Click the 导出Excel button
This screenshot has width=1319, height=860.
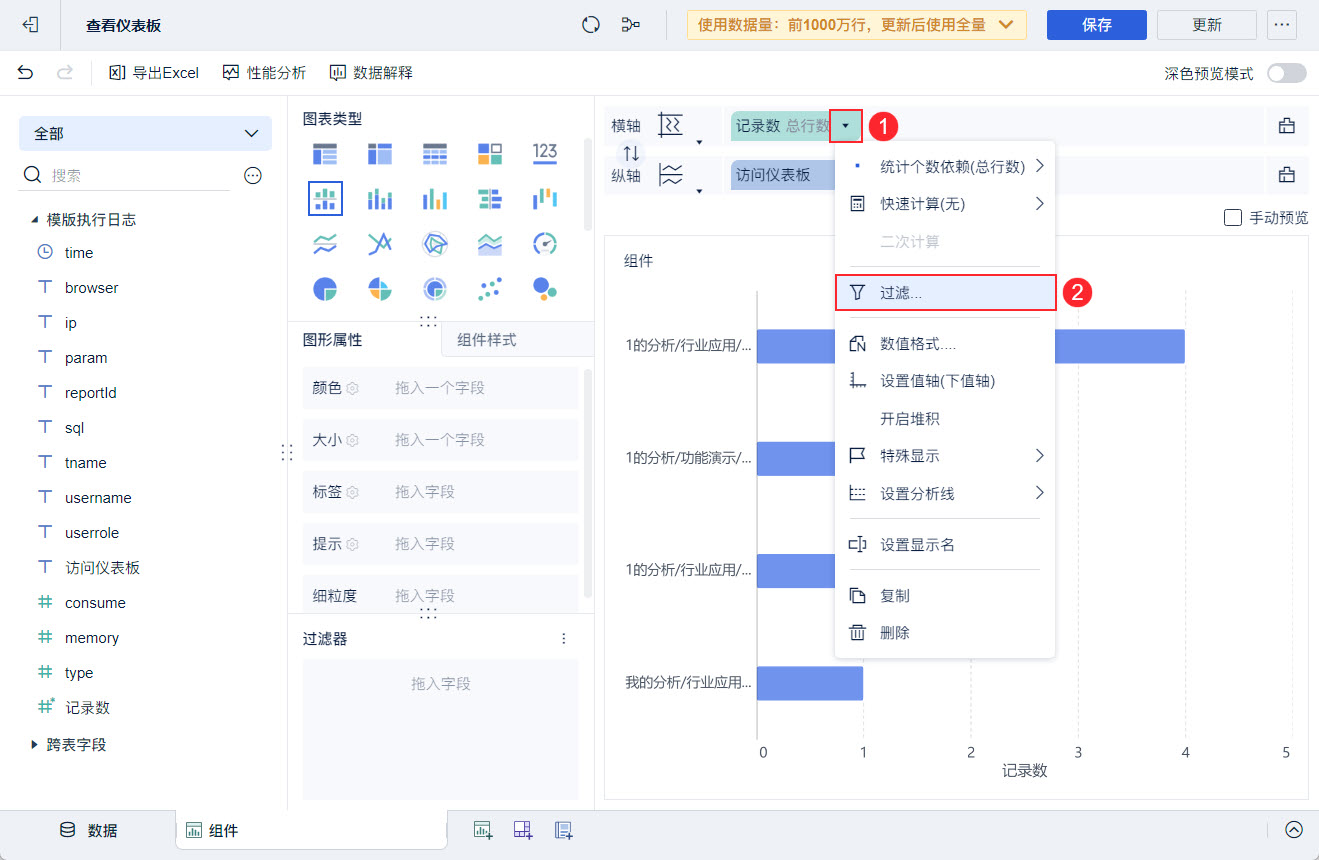click(x=154, y=73)
